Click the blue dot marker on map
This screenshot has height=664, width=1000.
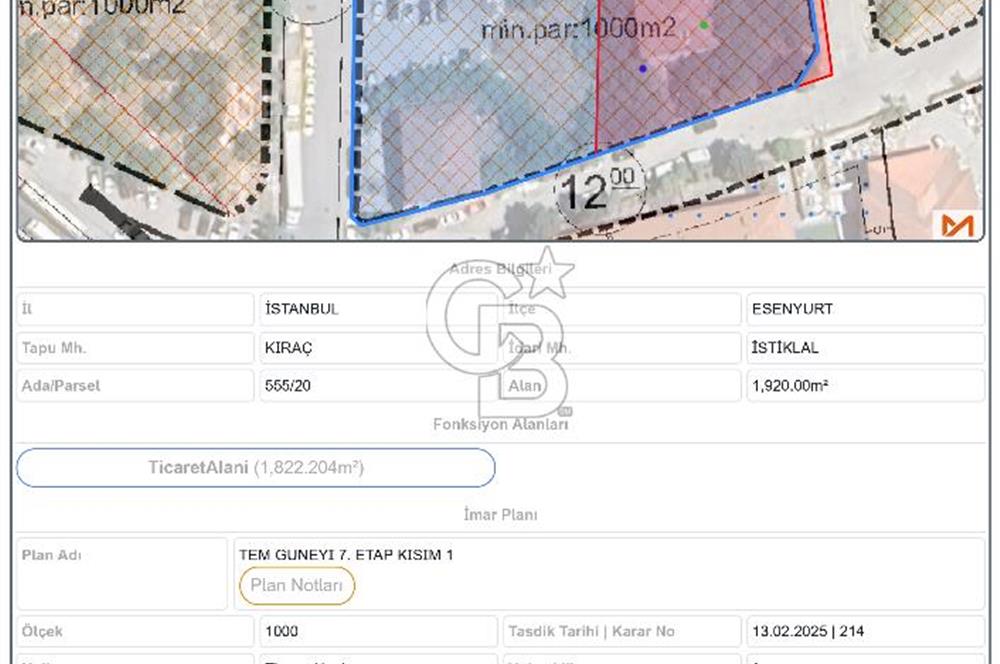point(642,68)
